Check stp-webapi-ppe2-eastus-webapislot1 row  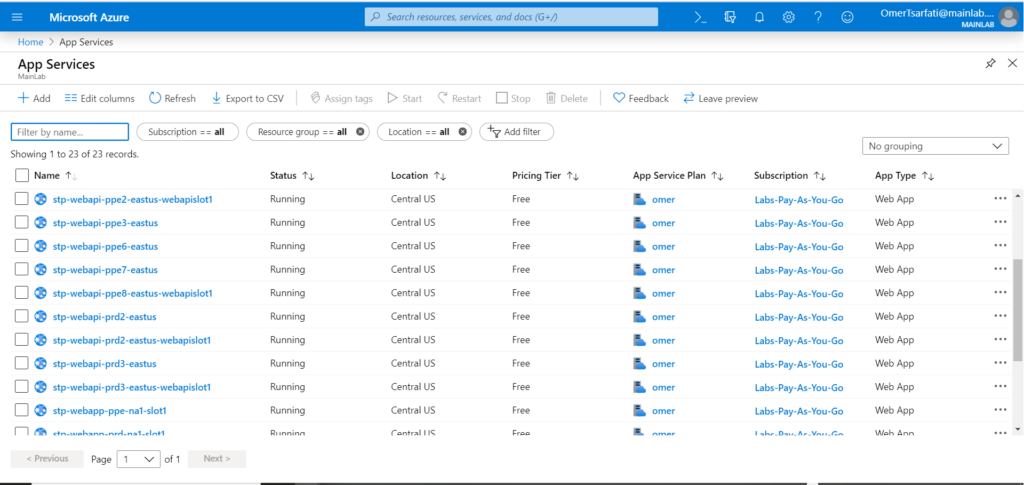22,199
